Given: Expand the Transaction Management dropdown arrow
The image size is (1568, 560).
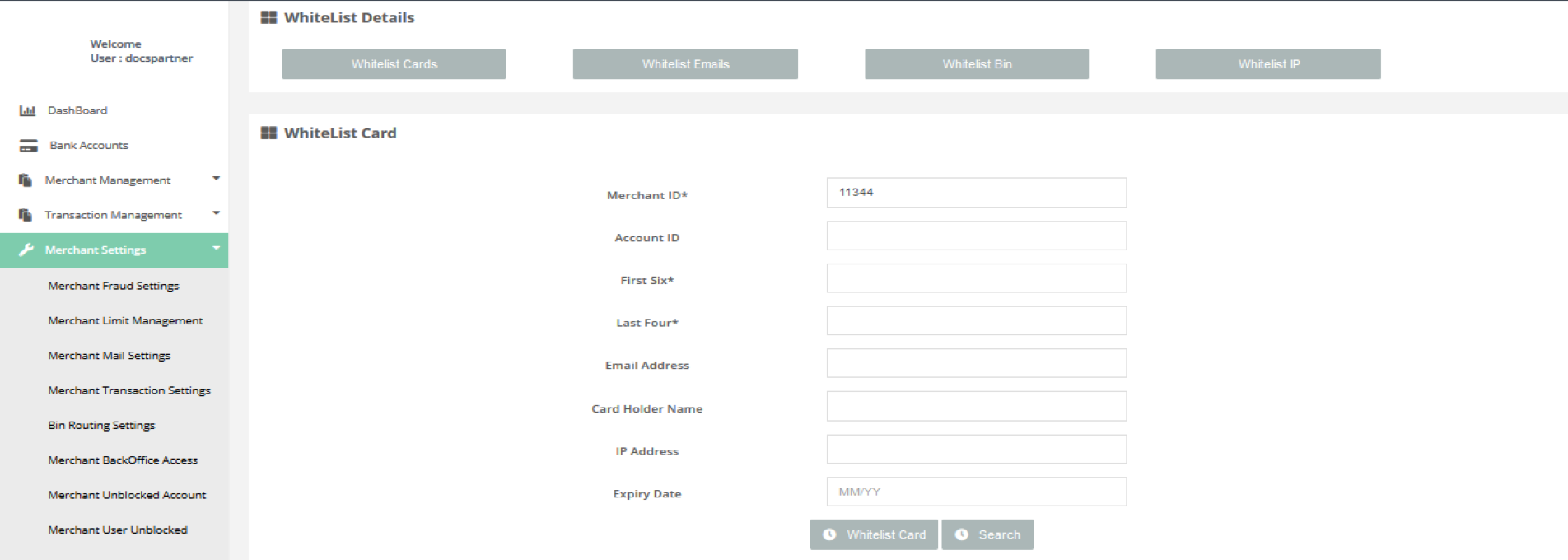Looking at the screenshot, I should [x=216, y=213].
